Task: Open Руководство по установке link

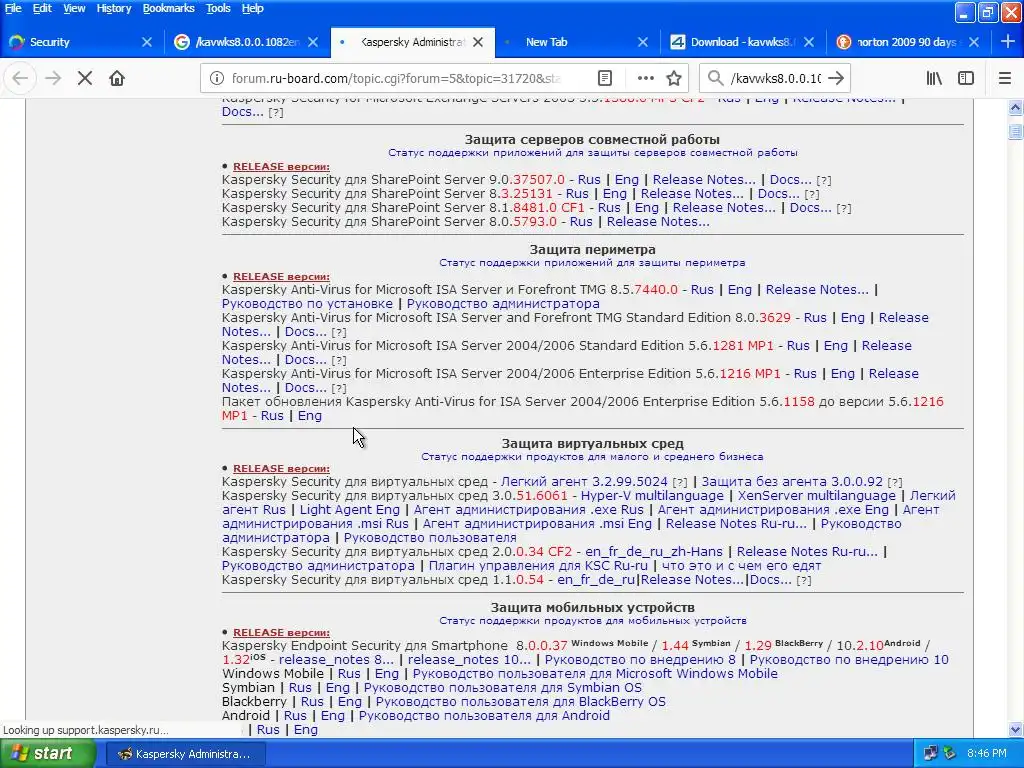Action: pos(308,304)
